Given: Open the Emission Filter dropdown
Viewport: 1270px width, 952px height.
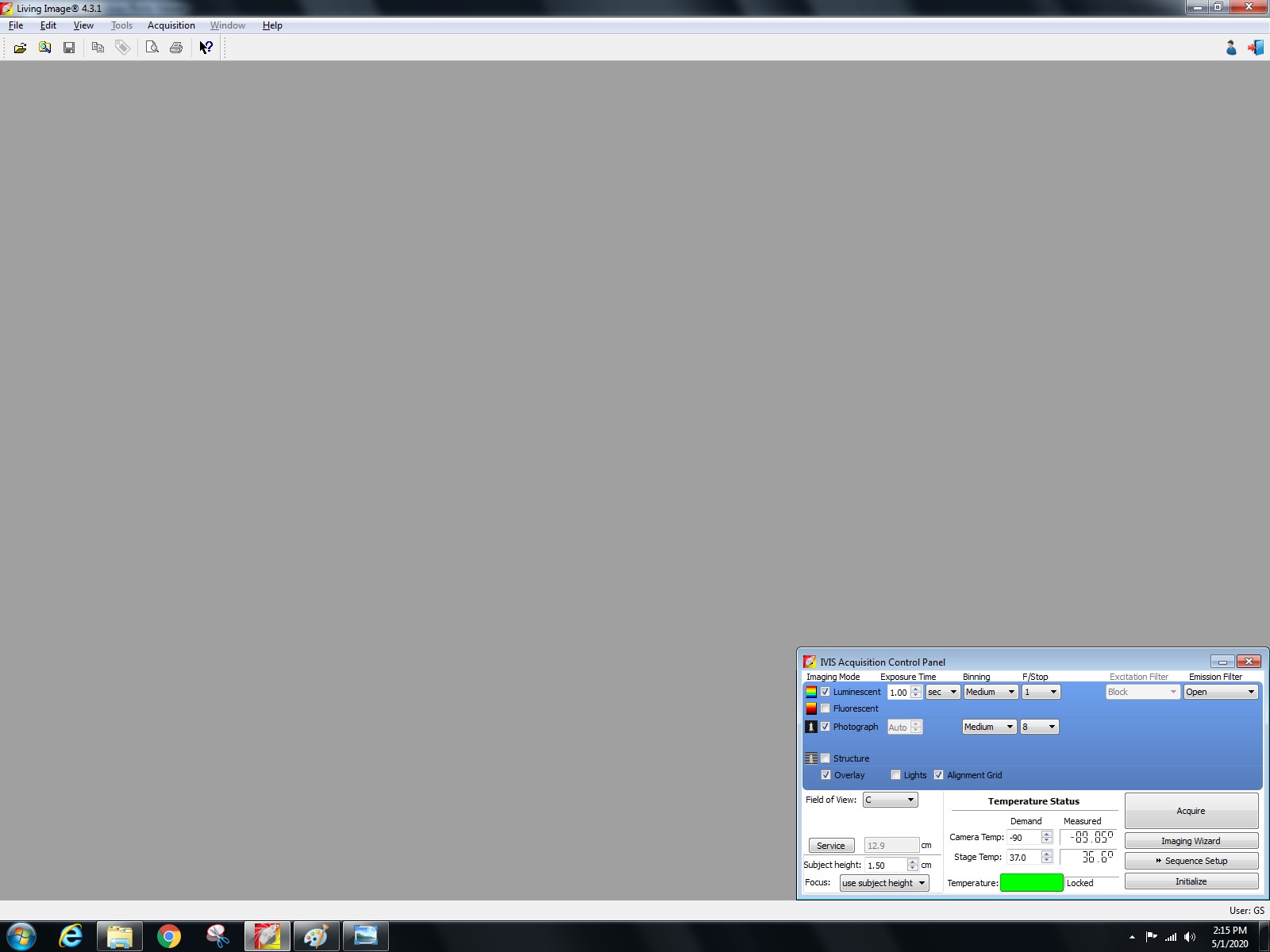Looking at the screenshot, I should click(x=1221, y=692).
